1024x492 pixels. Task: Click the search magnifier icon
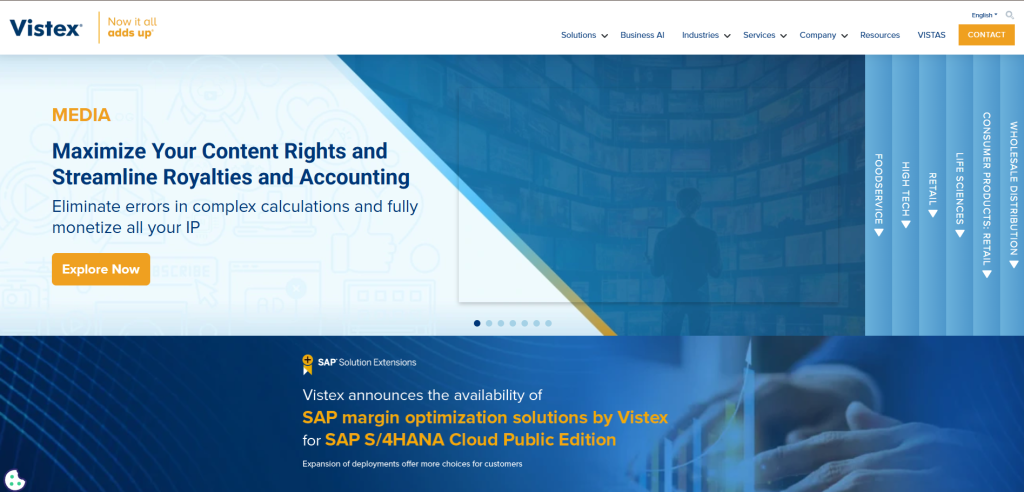click(x=1009, y=15)
